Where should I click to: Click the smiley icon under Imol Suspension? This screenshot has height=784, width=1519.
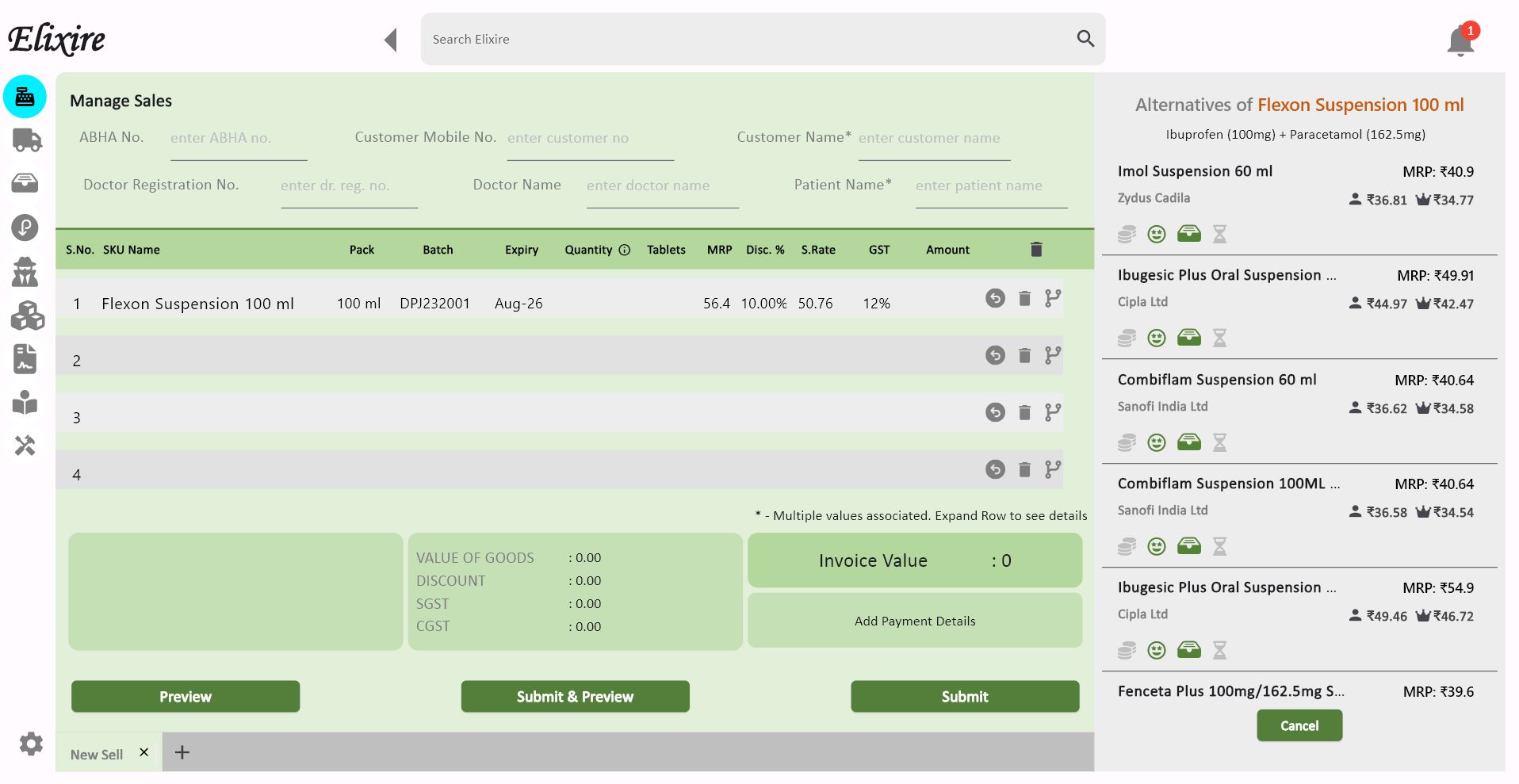click(1157, 234)
